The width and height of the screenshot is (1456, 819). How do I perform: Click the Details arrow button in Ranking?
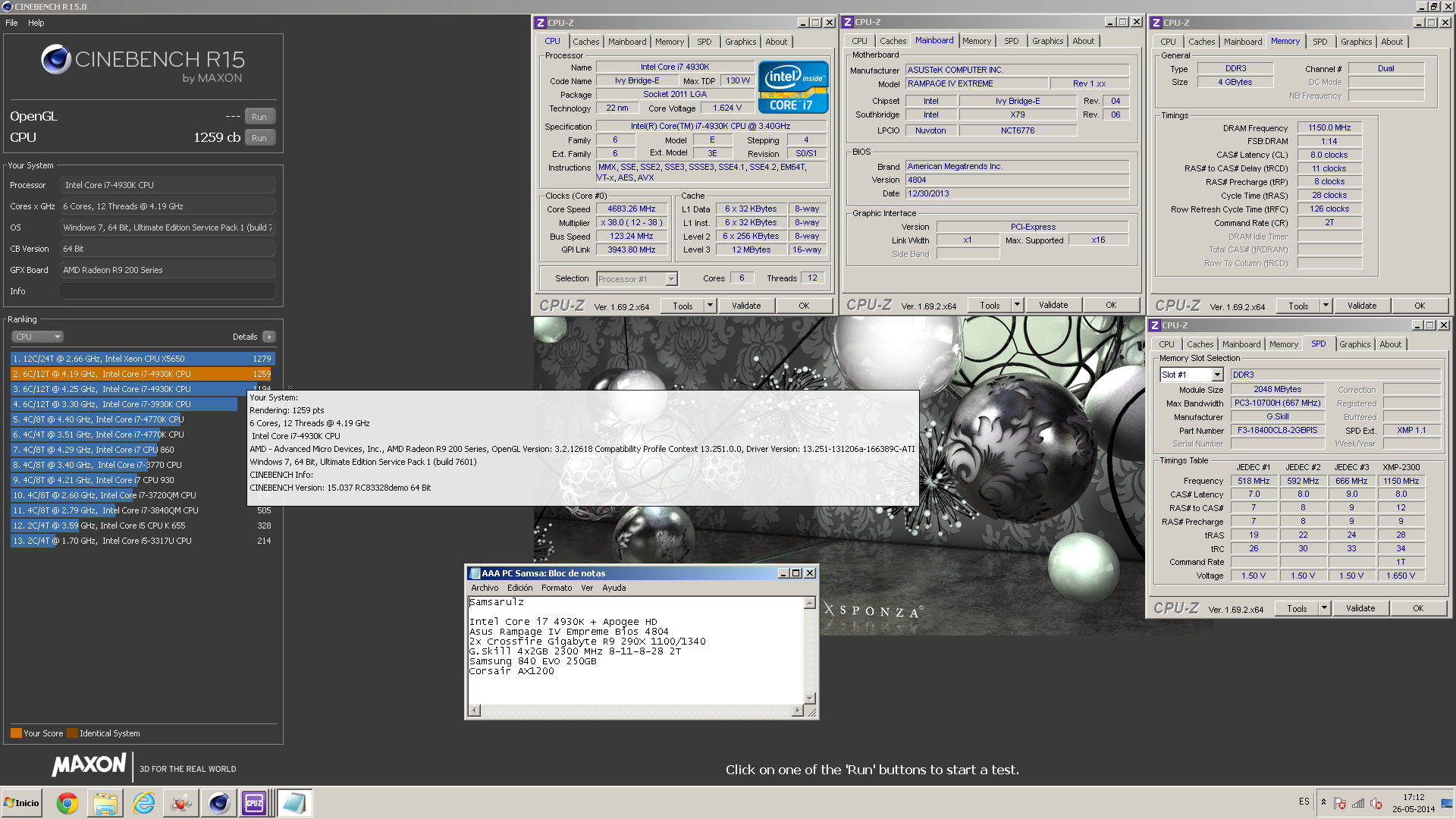pos(269,337)
